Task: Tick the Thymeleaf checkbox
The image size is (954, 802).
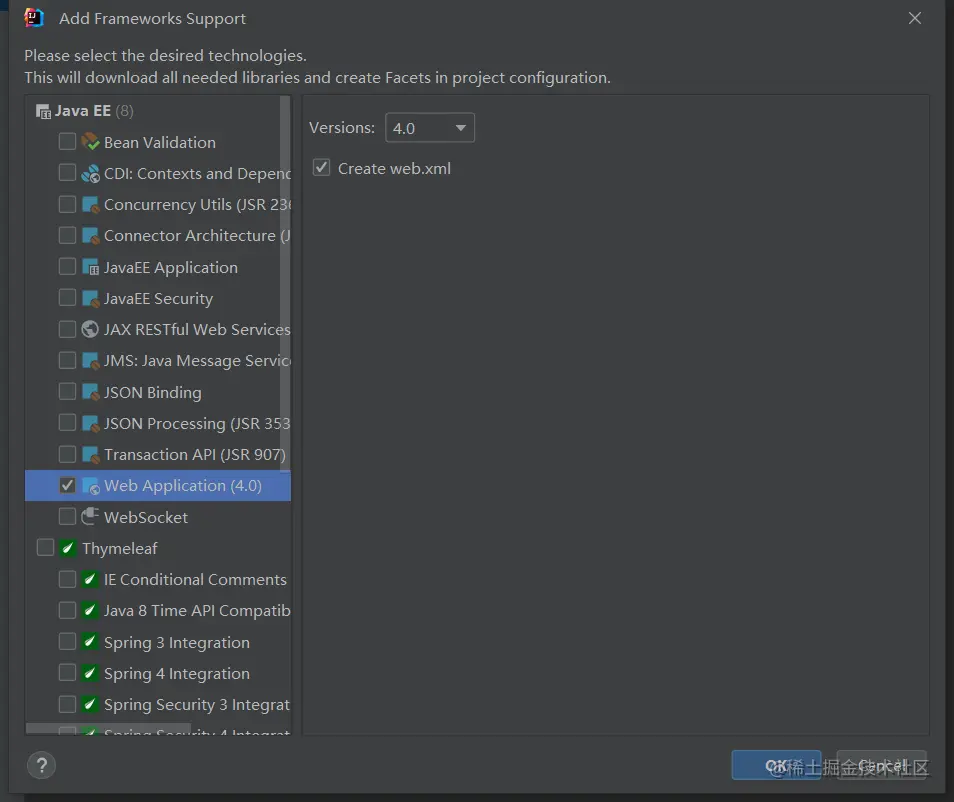Action: pyautogui.click(x=45, y=548)
